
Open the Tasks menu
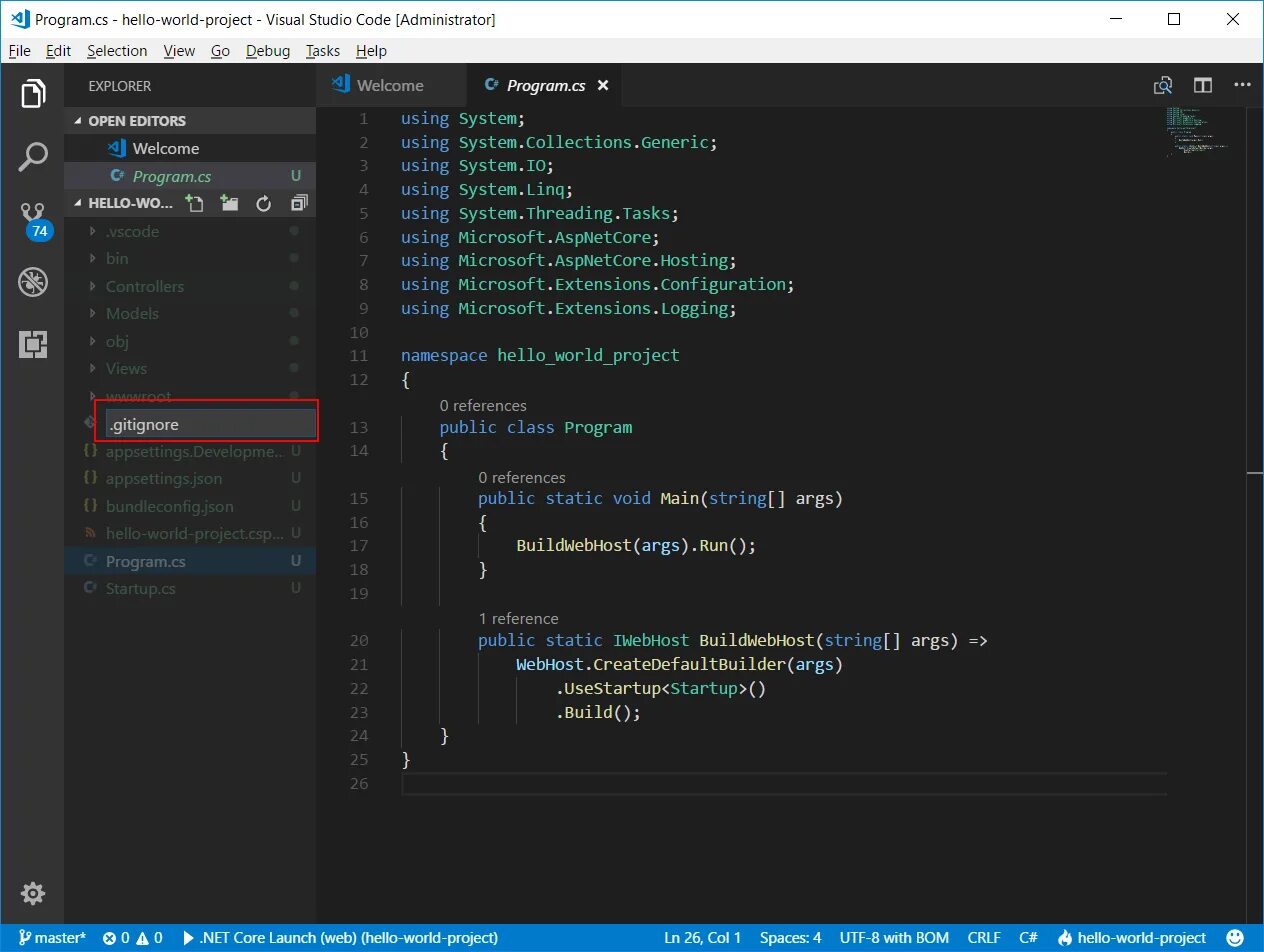click(323, 51)
